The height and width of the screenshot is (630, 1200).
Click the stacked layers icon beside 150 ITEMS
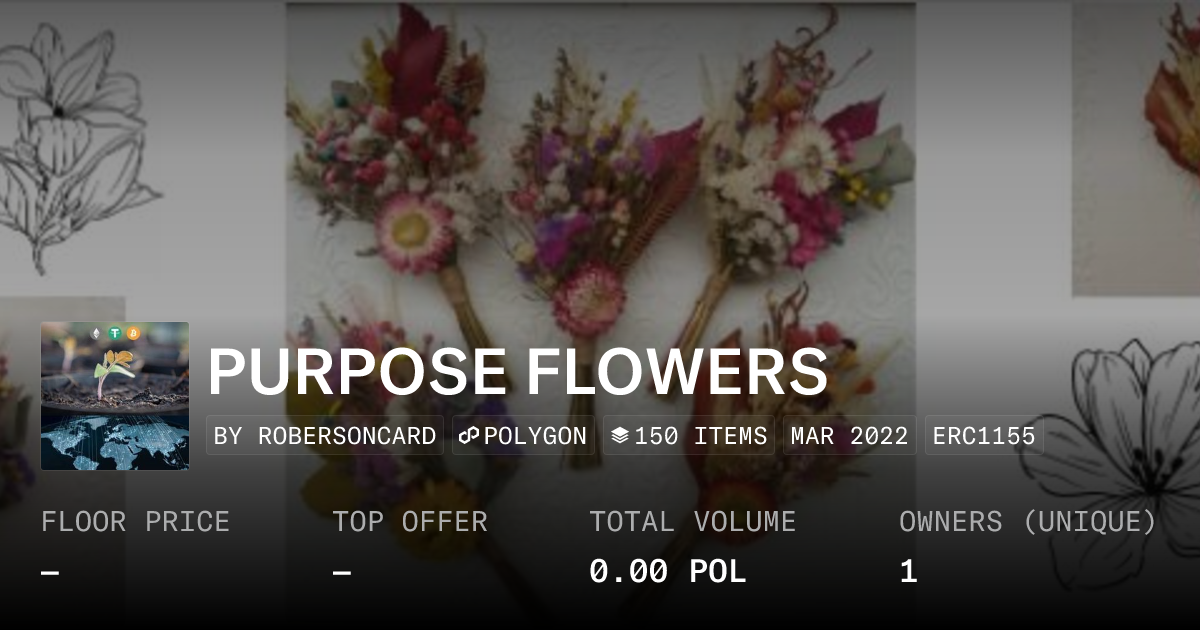(x=619, y=436)
